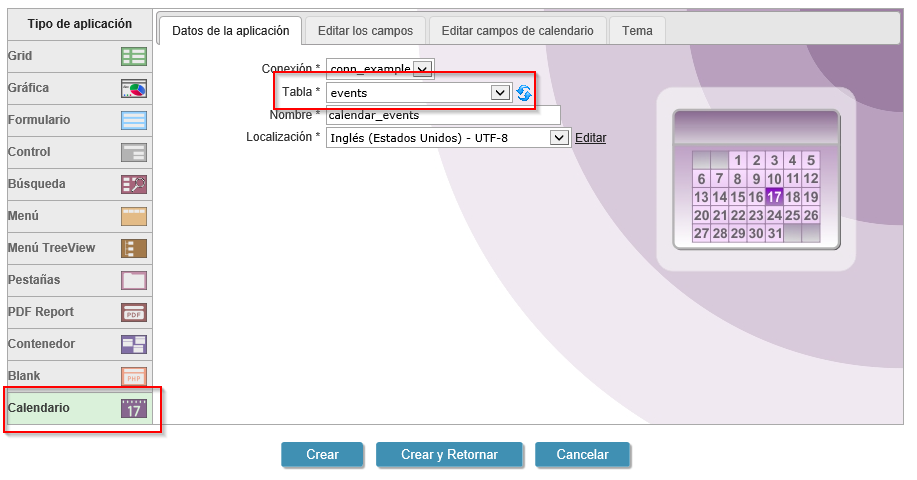
Task: Click the Crear y Retornar button
Action: (x=449, y=454)
